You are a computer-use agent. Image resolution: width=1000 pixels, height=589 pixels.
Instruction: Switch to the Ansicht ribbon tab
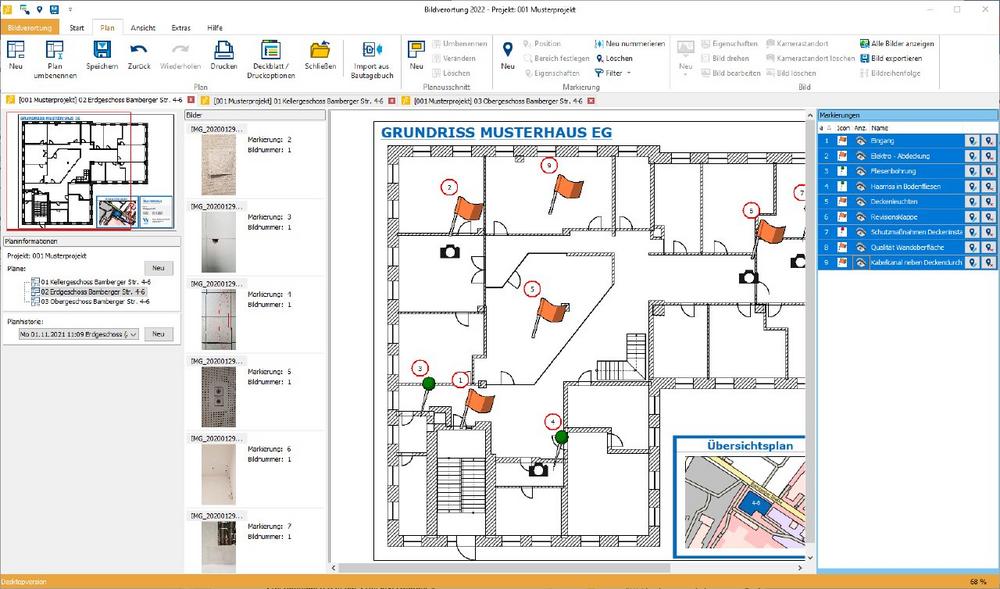142,27
